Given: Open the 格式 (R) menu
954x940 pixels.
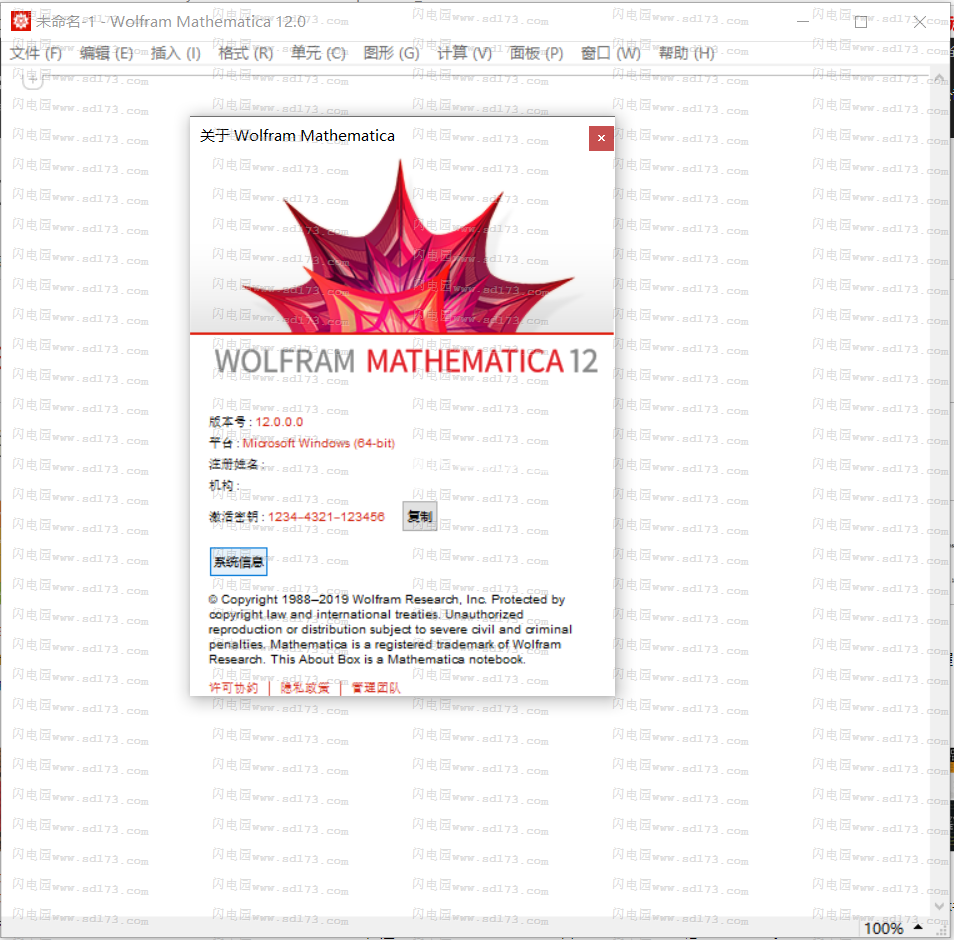Looking at the screenshot, I should 246,54.
